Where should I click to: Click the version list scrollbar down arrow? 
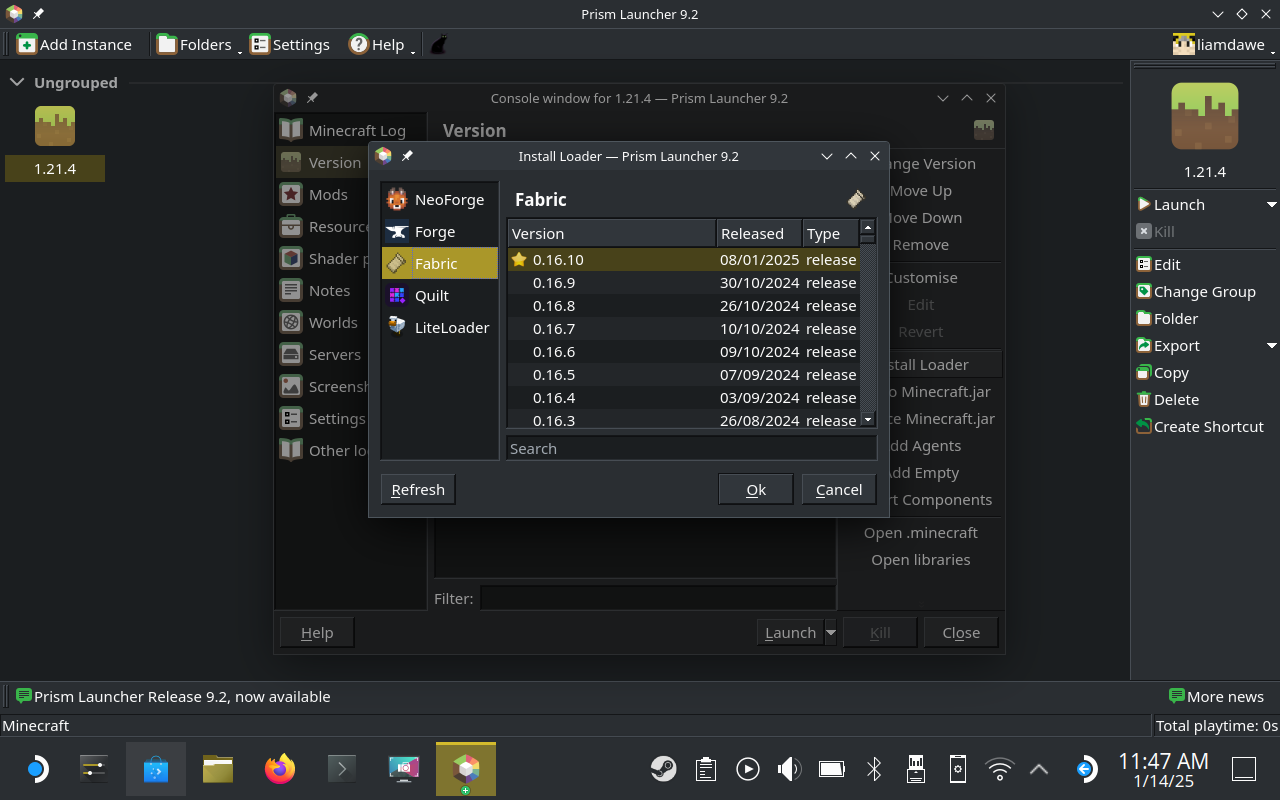tap(868, 420)
